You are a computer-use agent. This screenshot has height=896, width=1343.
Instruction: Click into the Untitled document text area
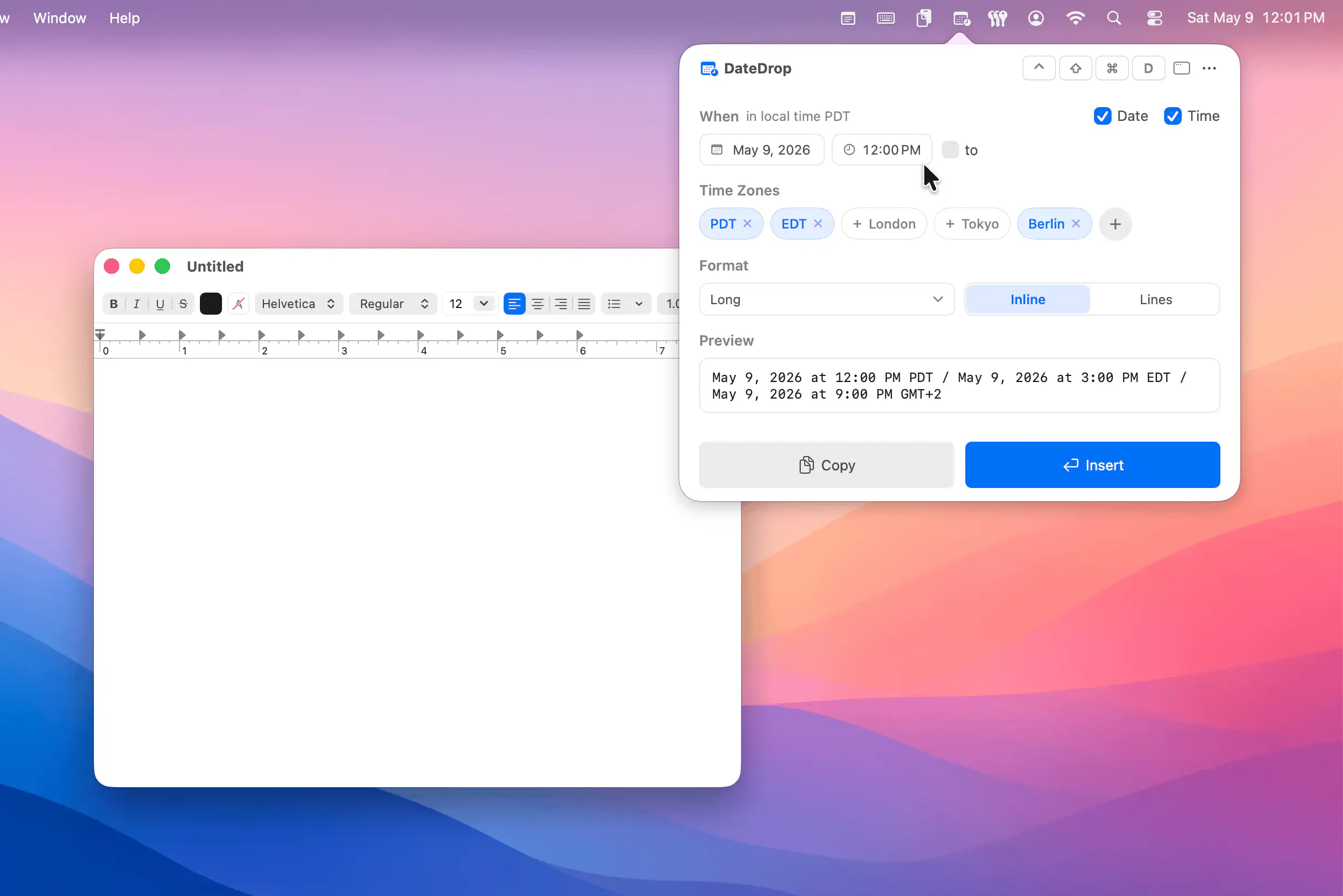[x=417, y=571]
